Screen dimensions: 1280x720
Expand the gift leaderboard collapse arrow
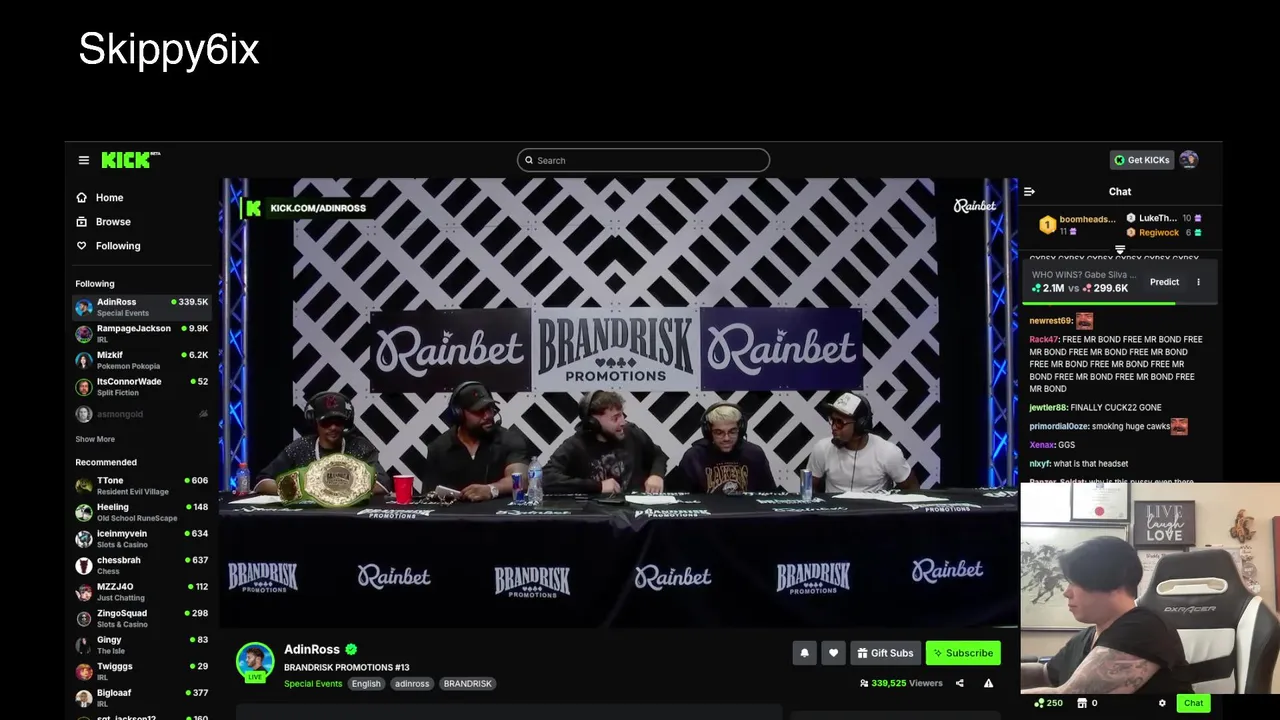[x=1120, y=249]
